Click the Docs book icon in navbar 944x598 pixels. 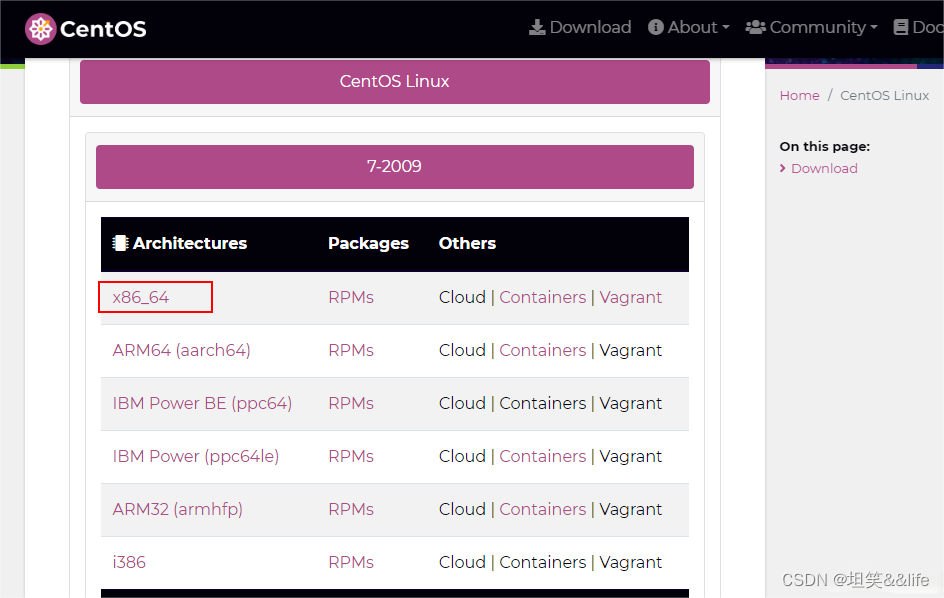tap(901, 27)
